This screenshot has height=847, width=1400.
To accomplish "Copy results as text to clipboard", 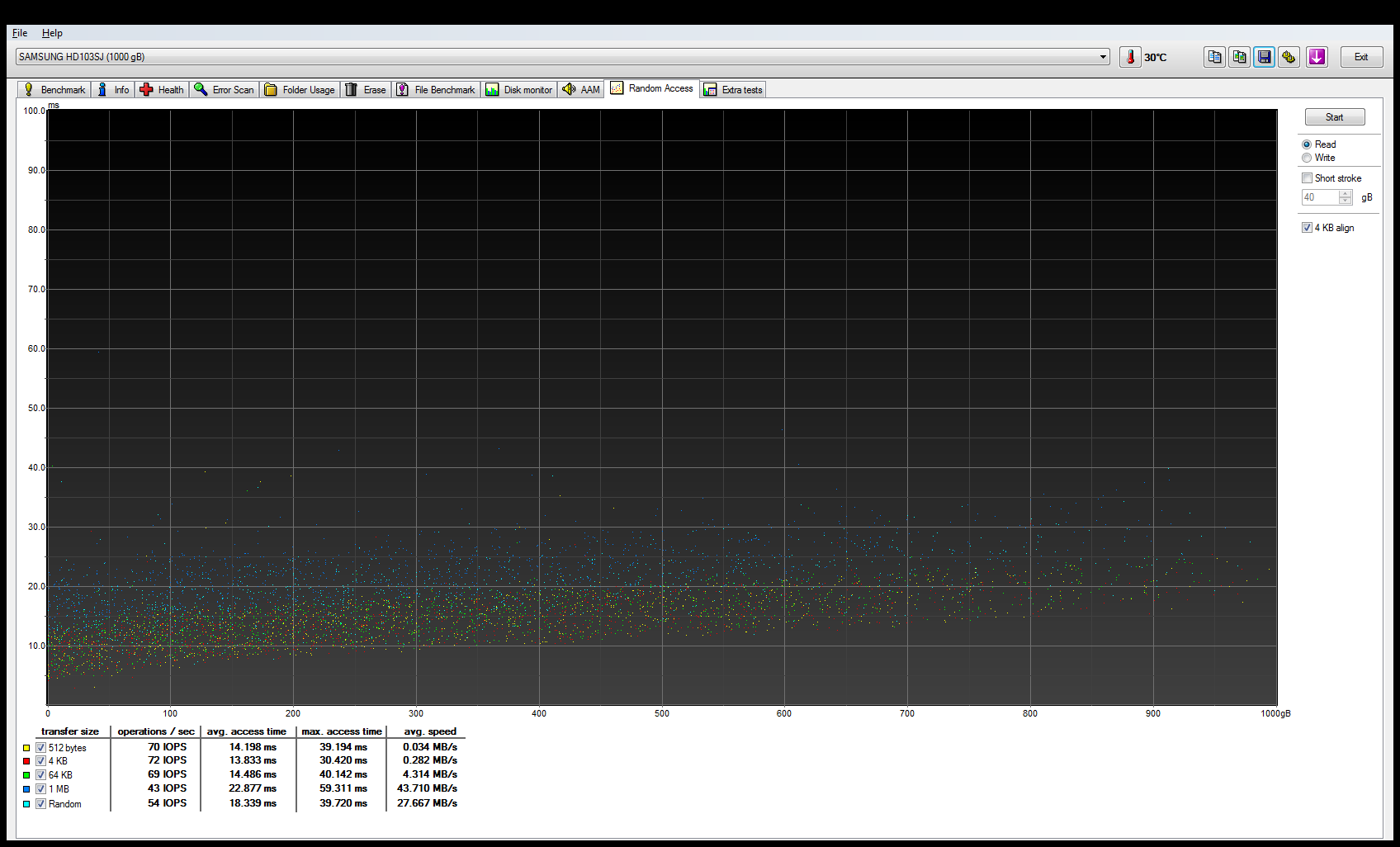I will (1214, 57).
